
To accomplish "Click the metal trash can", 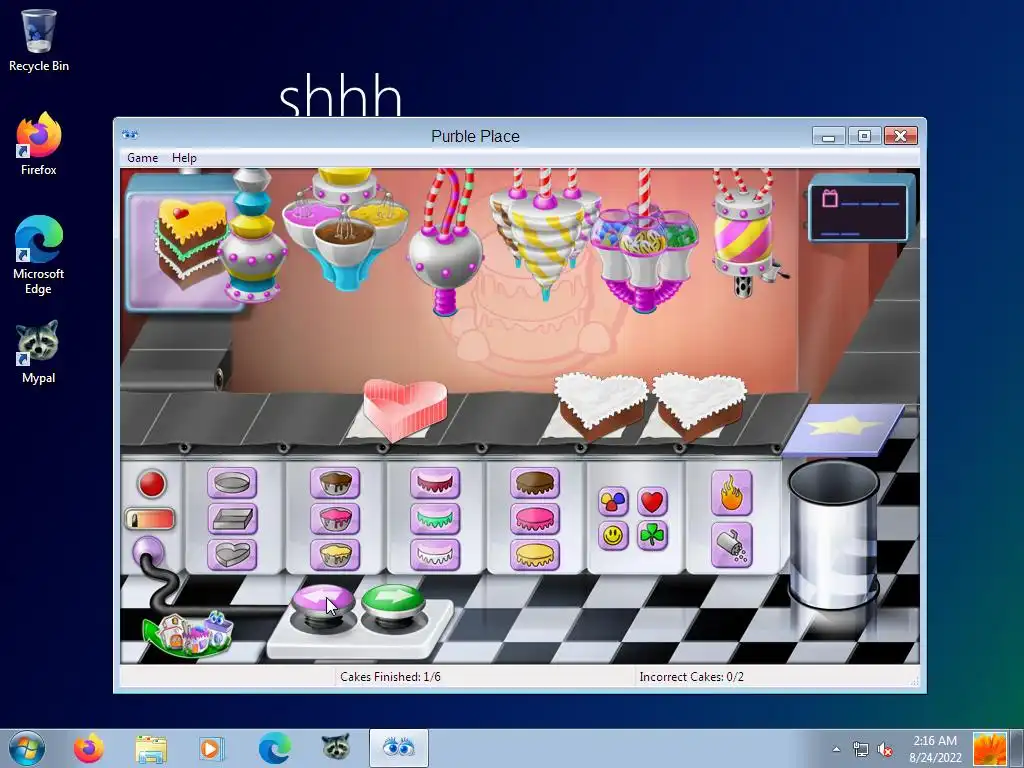I will [x=833, y=534].
